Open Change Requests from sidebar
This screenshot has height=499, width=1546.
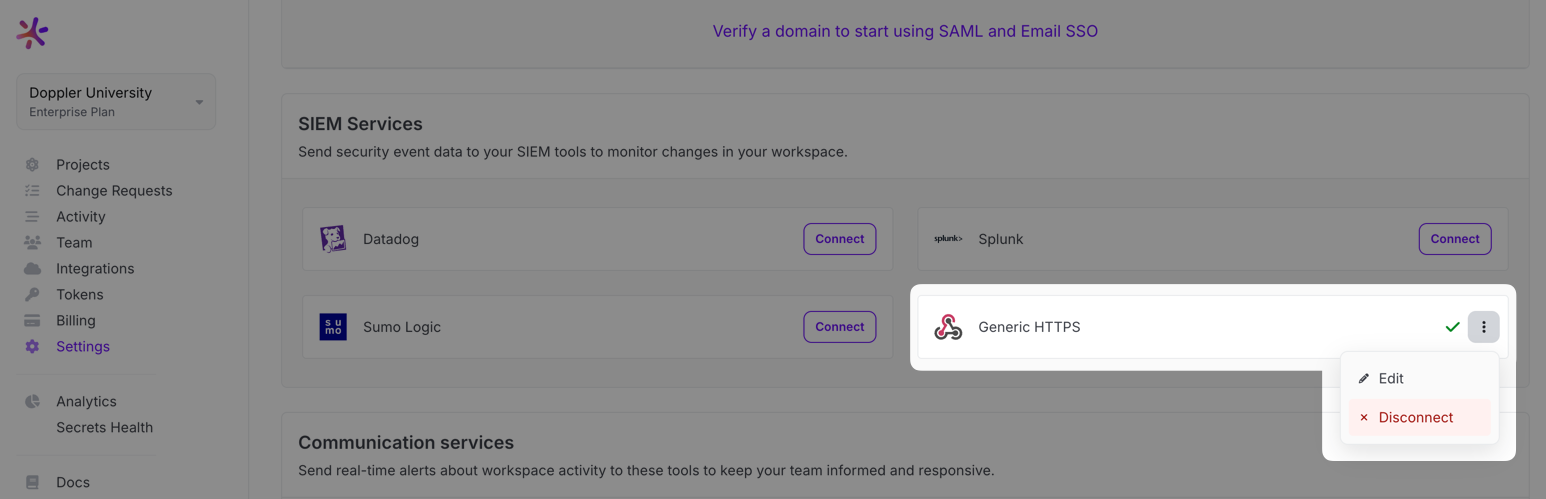[x=114, y=191]
